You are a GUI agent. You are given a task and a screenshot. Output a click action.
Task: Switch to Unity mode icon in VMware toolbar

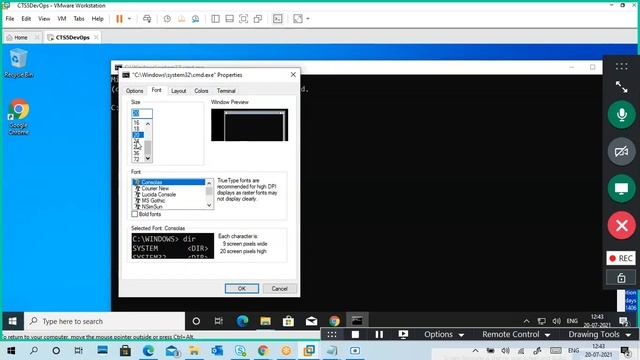pyautogui.click(x=258, y=19)
